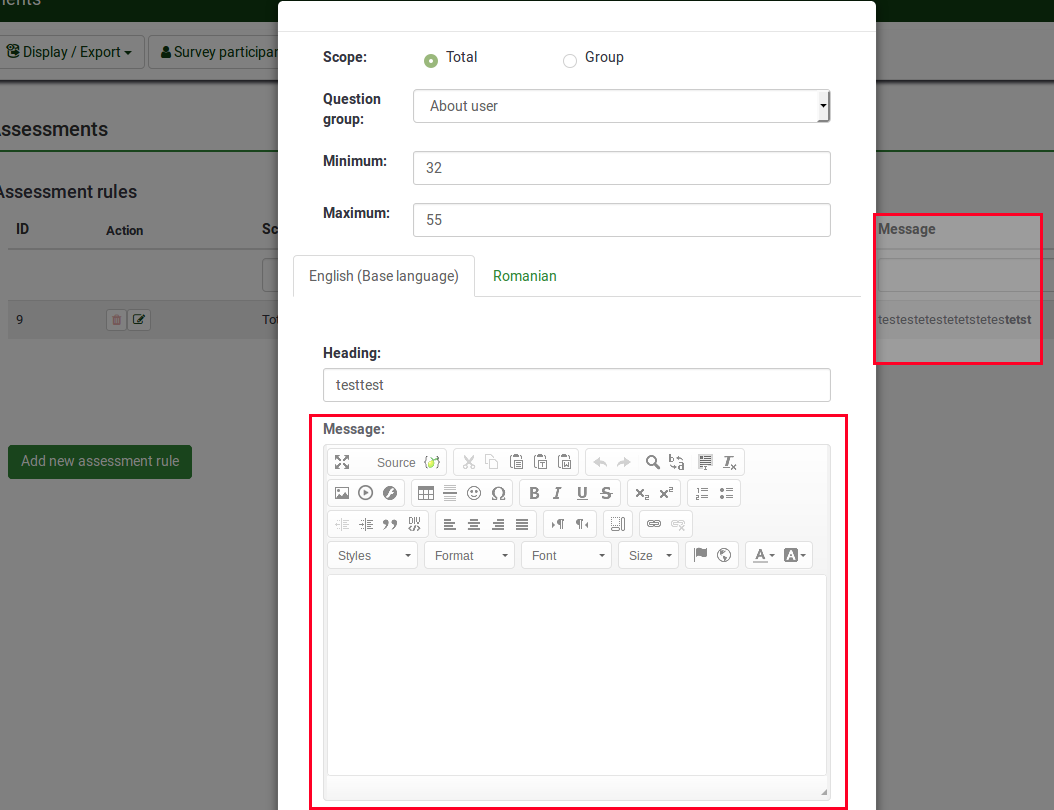Maximize the editor with the fullscreen icon
1054x810 pixels.
pos(342,462)
